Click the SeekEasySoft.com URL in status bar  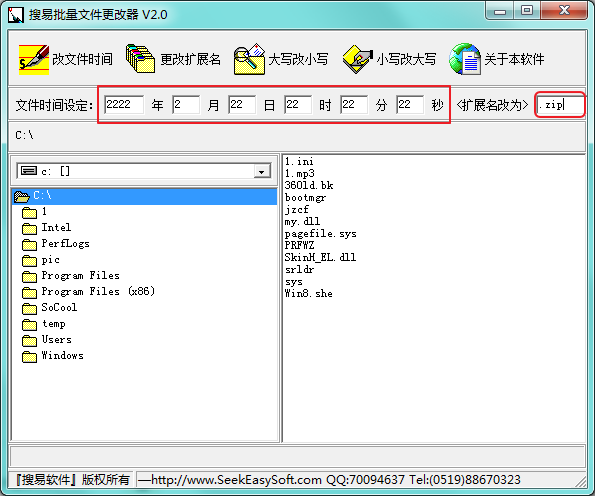pyautogui.click(x=236, y=480)
